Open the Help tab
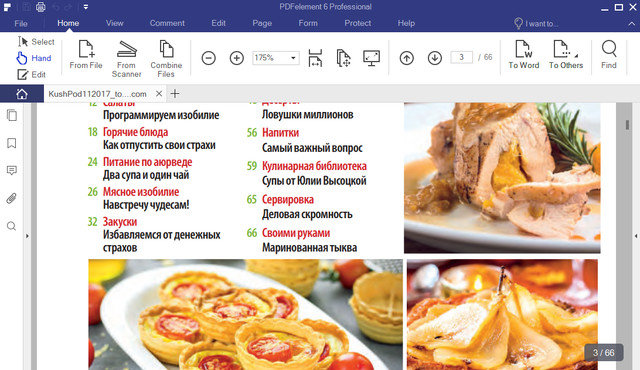 406,23
